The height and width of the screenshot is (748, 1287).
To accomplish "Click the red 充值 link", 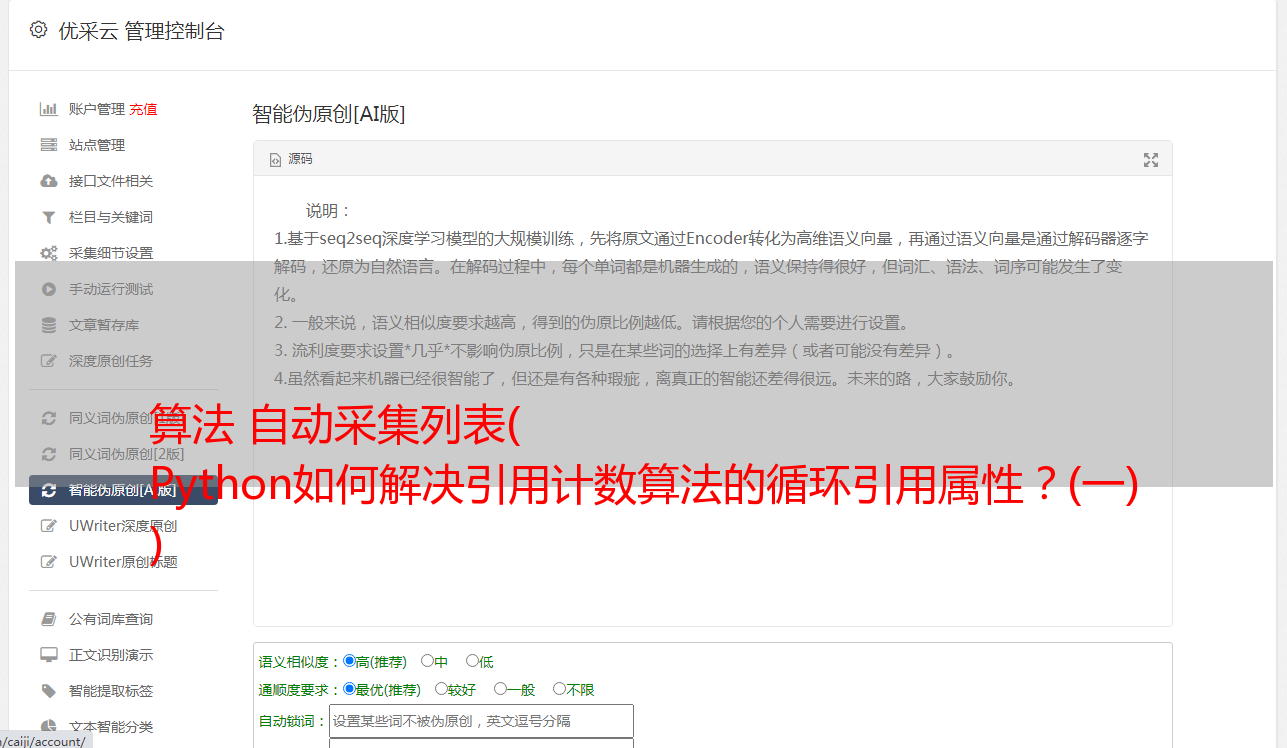I will click(143, 109).
